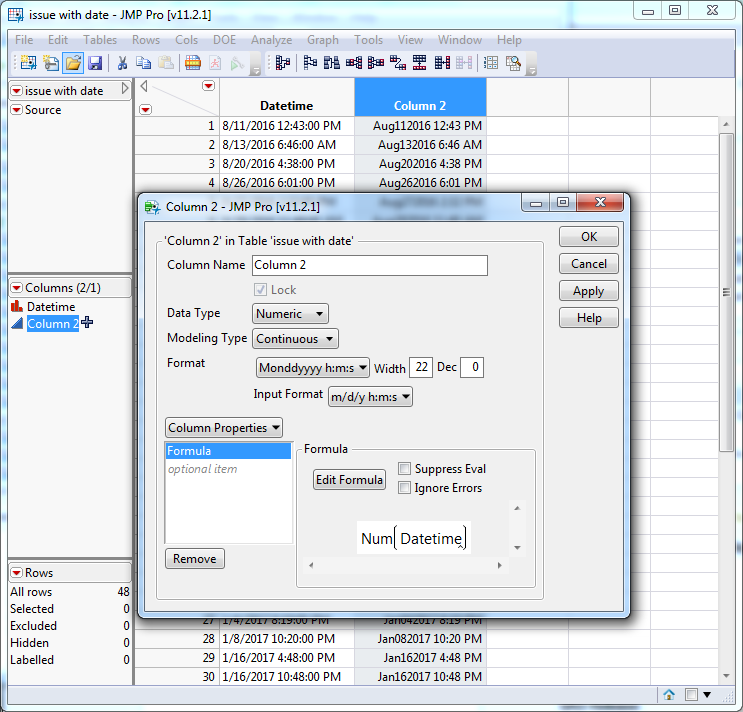Toggle the Lock checkbox

tap(260, 289)
